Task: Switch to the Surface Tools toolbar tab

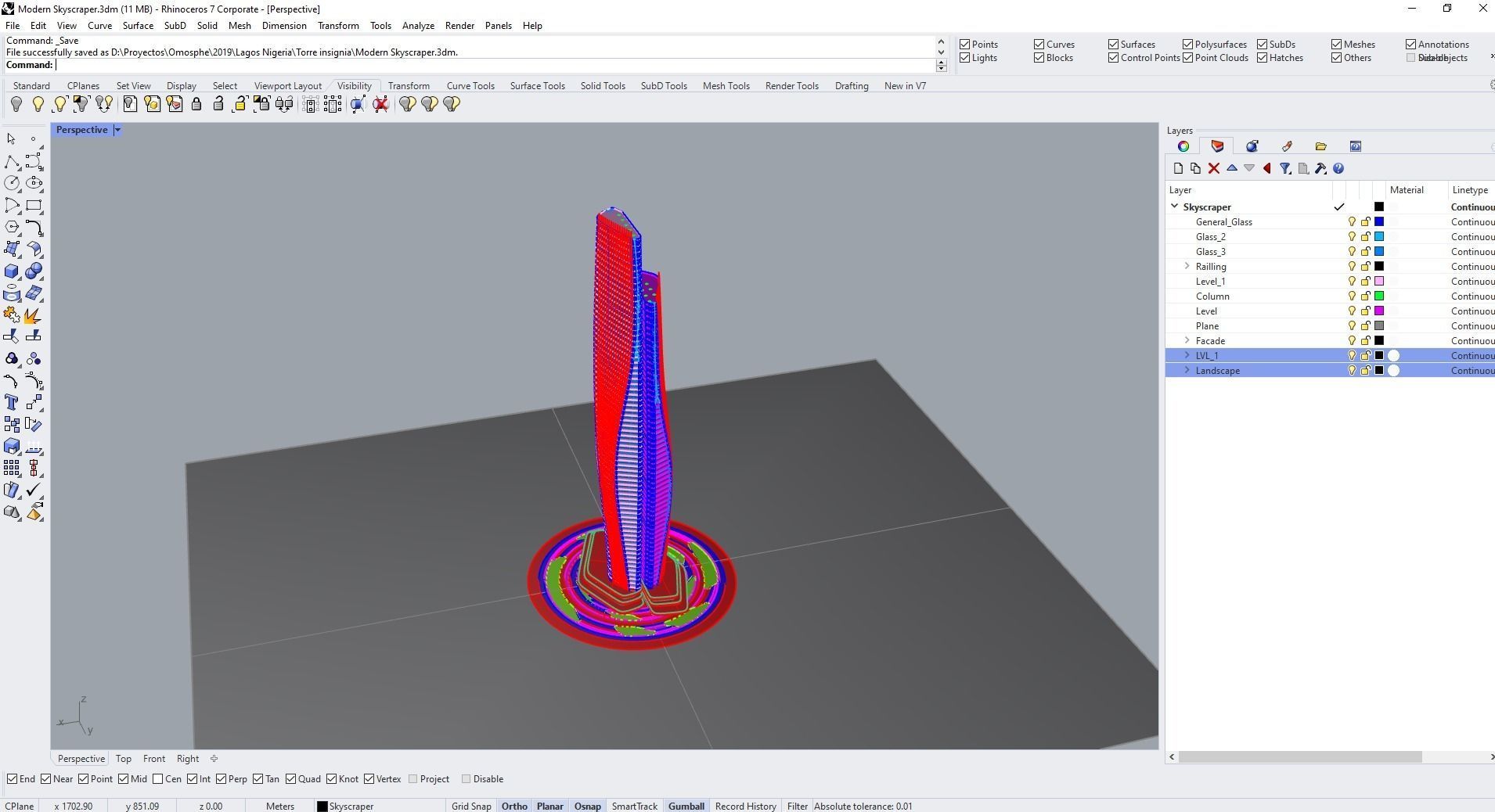Action: coord(537,86)
